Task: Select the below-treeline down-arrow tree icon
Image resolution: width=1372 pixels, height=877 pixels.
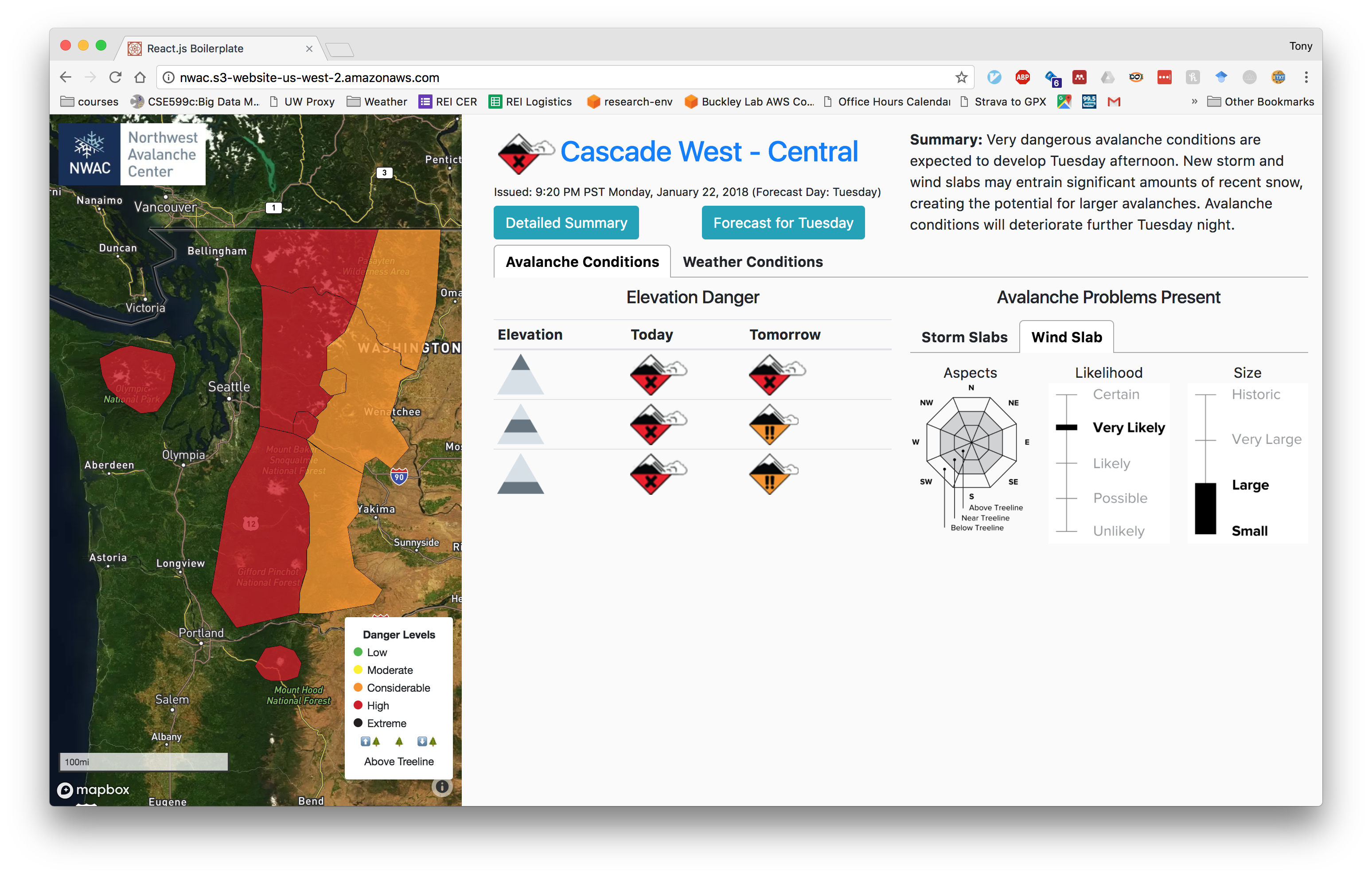Action: click(x=427, y=741)
